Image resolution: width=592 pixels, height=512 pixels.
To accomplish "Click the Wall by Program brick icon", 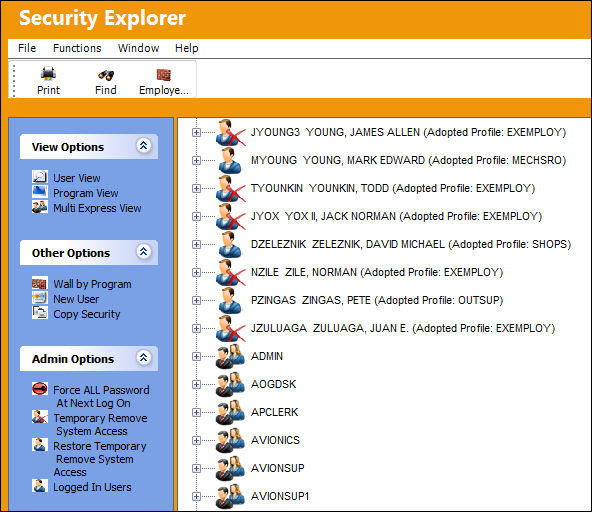I will 40,283.
